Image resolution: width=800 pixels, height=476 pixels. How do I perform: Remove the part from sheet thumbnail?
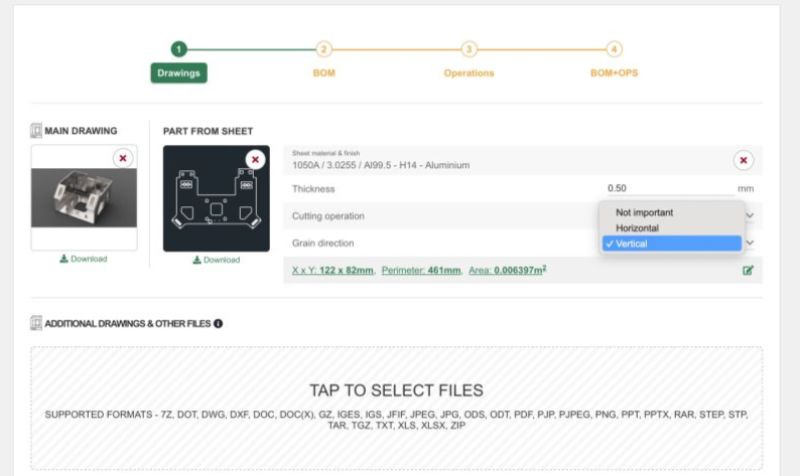(255, 159)
